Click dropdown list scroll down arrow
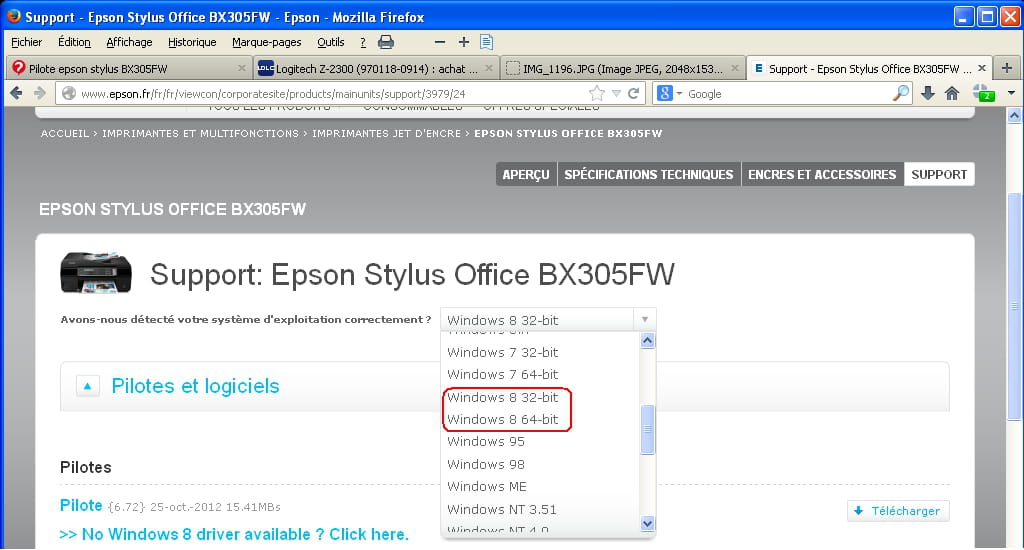 click(647, 523)
